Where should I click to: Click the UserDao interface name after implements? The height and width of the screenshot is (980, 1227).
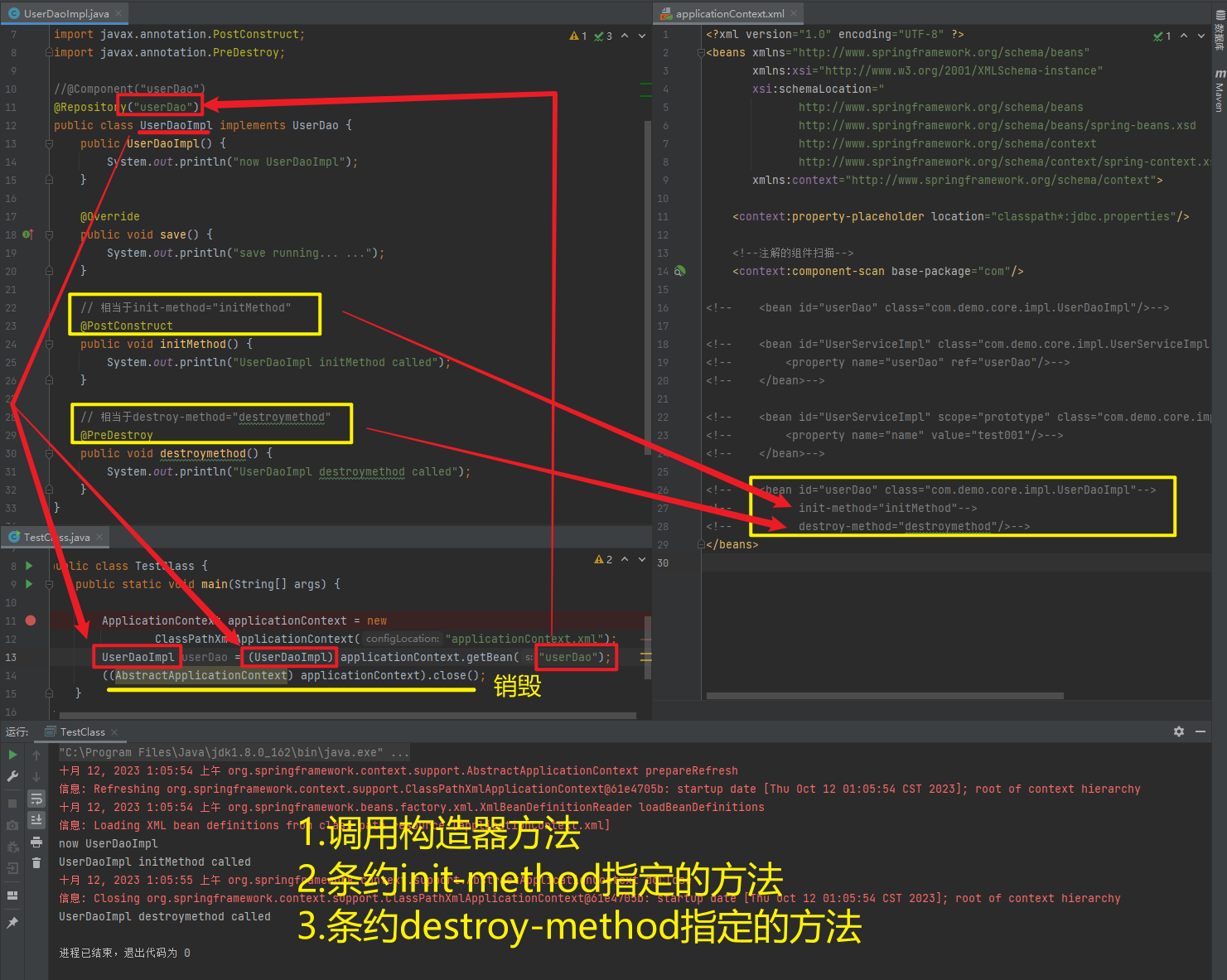pyautogui.click(x=316, y=125)
